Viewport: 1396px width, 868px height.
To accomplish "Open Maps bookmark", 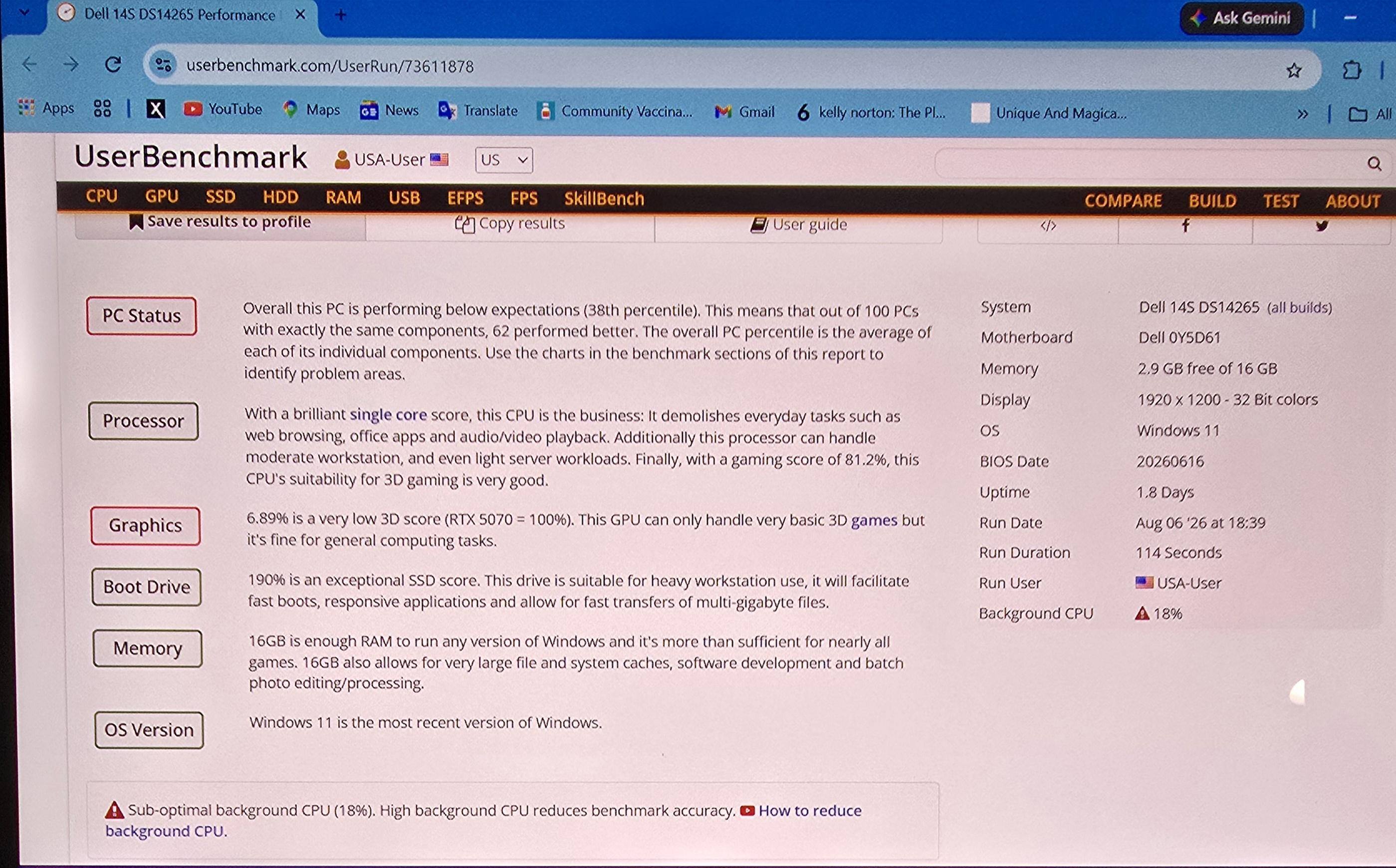I will [x=312, y=109].
